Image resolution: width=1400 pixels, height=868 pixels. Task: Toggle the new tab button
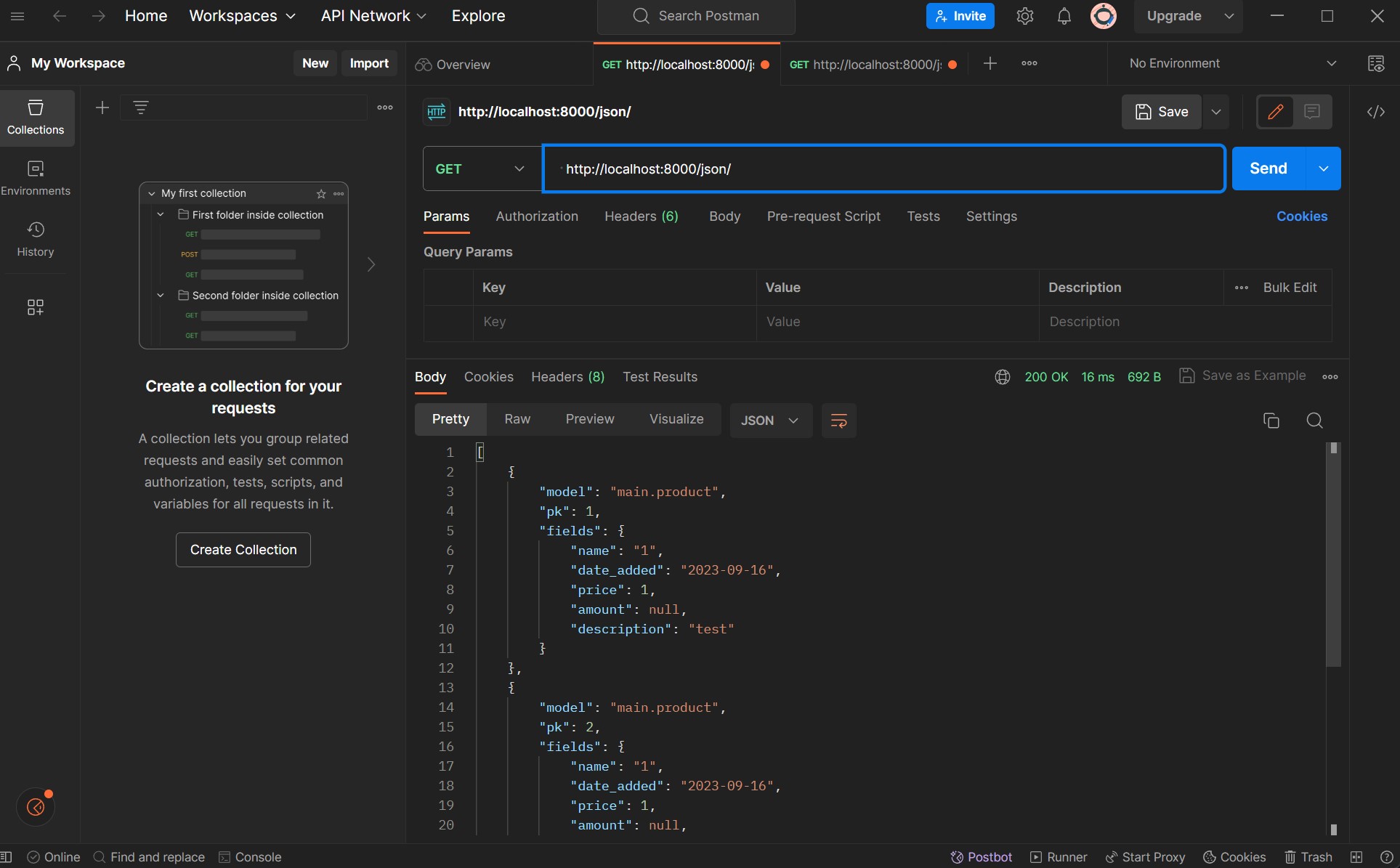pyautogui.click(x=990, y=63)
